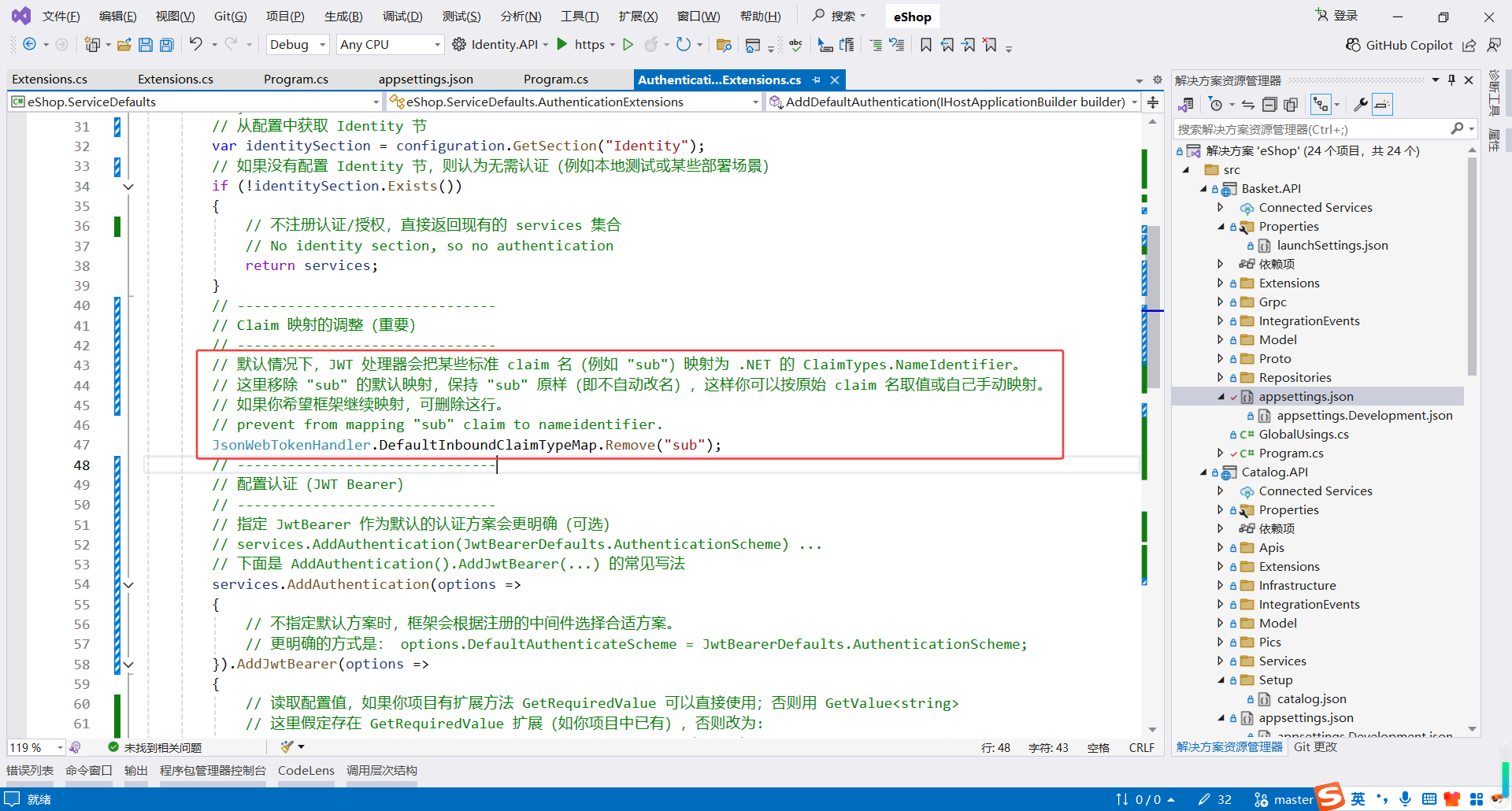Pin the Solution Explorer panel
The image size is (1512, 811).
(x=1451, y=80)
